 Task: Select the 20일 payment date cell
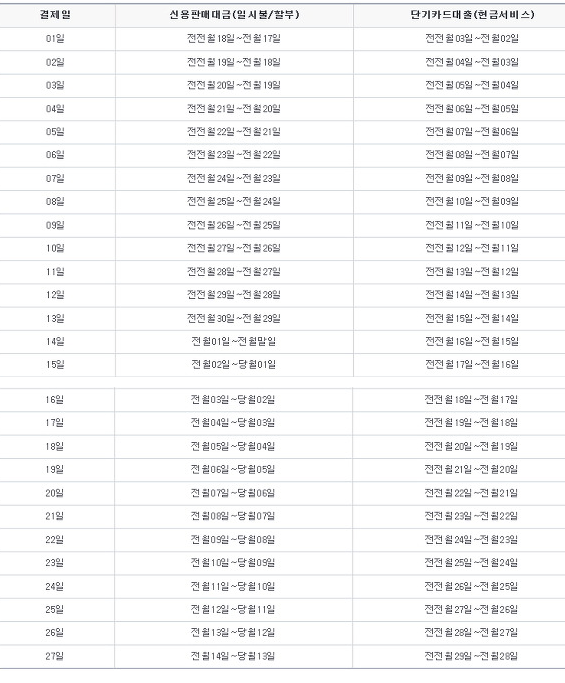point(54,493)
